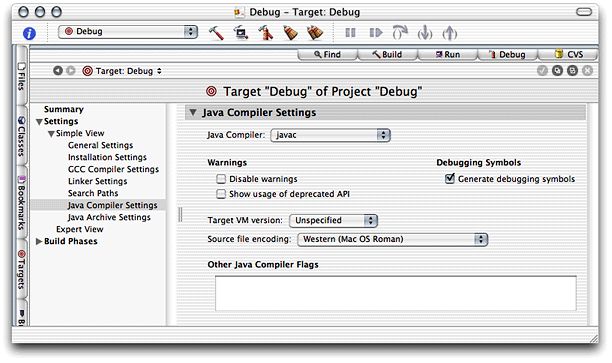Click the Step Into down-arrow icon
Screen dimensions: 612x363
click(x=425, y=33)
